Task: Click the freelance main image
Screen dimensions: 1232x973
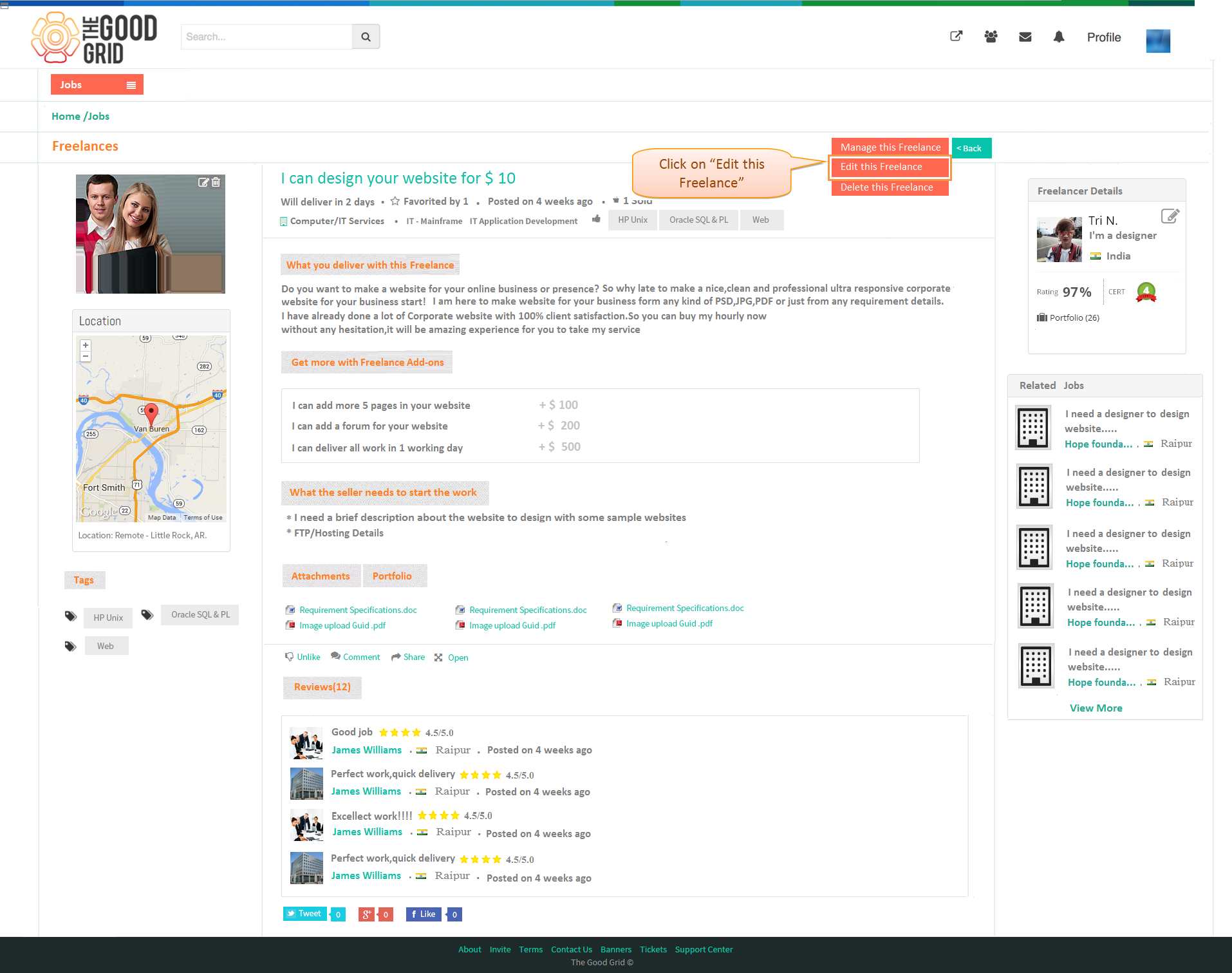Action: (x=151, y=234)
